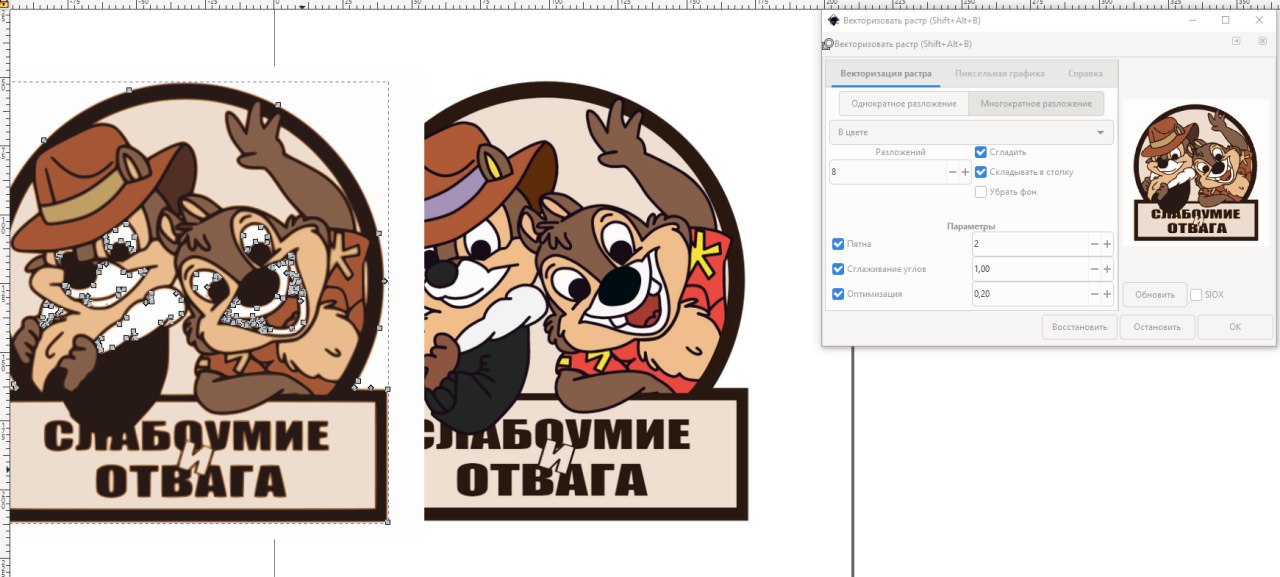
Task: Switch to Векторизация растра tab
Action: (885, 74)
